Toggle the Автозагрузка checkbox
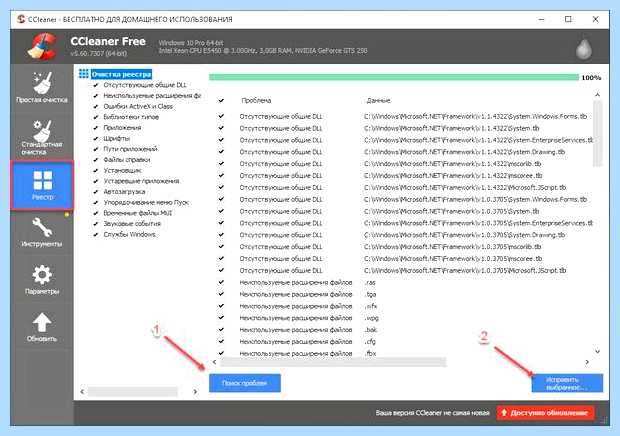 95,192
